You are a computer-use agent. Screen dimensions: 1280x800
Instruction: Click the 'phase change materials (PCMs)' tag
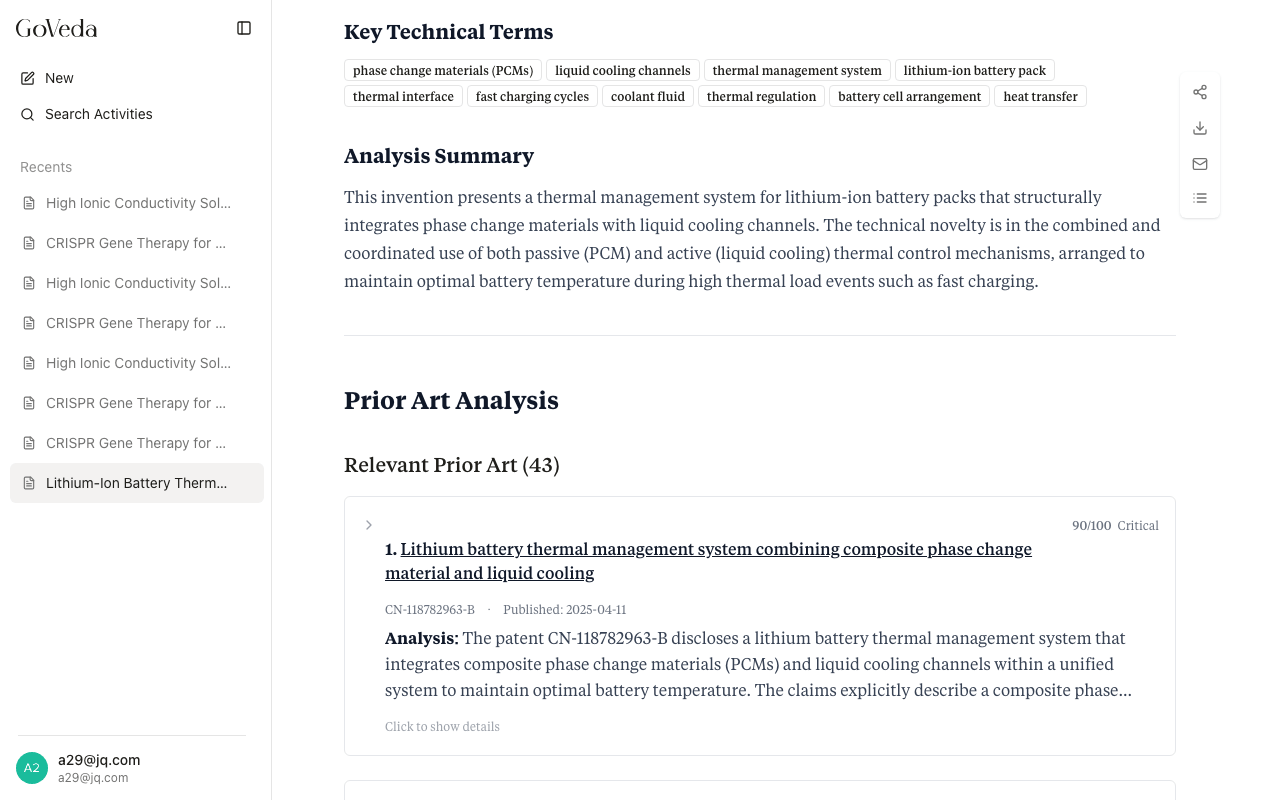point(443,70)
